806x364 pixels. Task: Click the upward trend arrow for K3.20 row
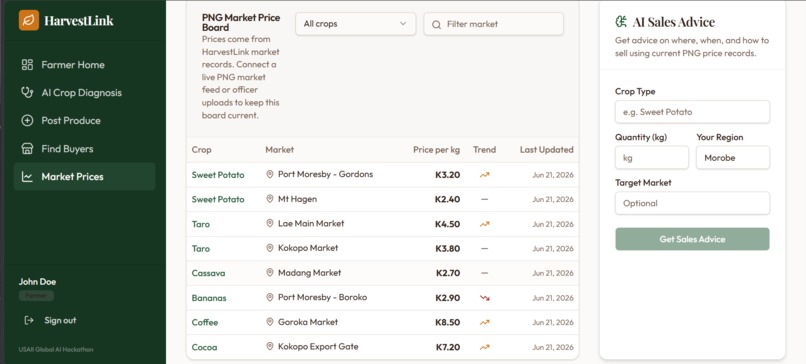[x=485, y=175]
